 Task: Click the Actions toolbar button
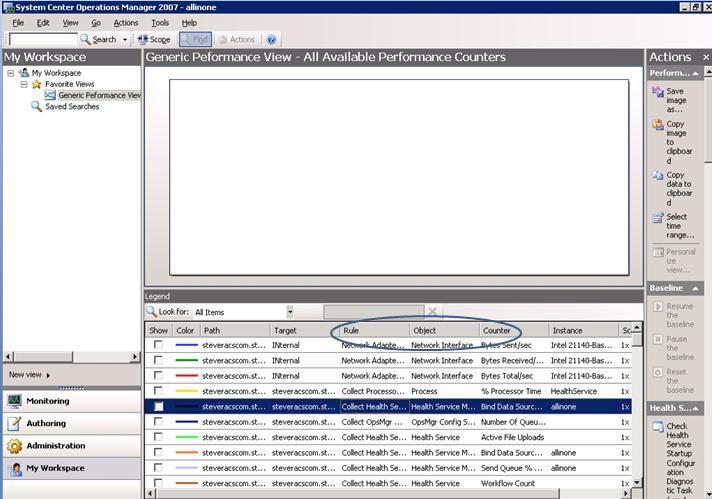click(x=237, y=40)
